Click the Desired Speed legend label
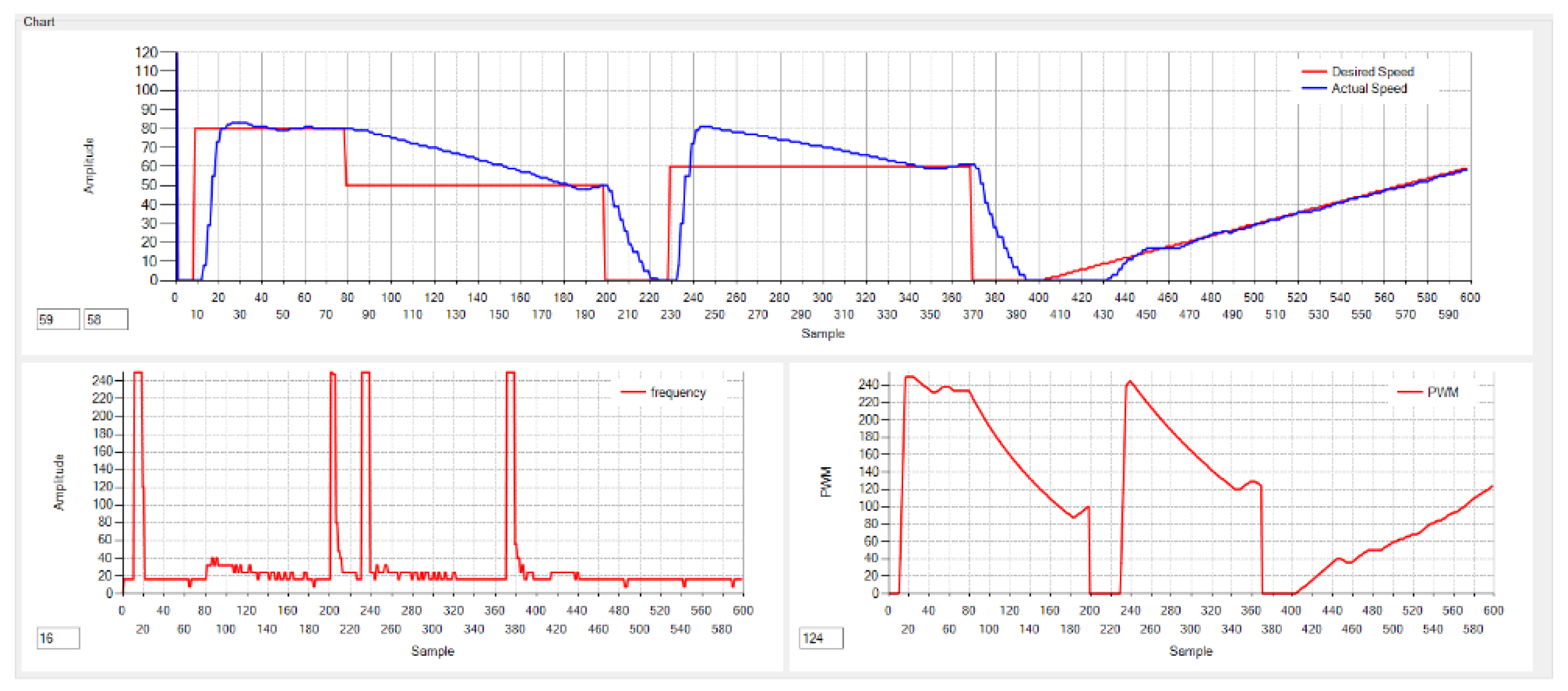Viewport: 1568px width, 691px height. point(1372,72)
